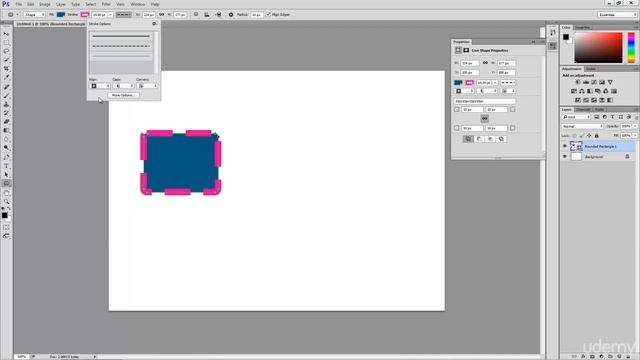Select the Move tool
640x360 pixels.
(6, 34)
